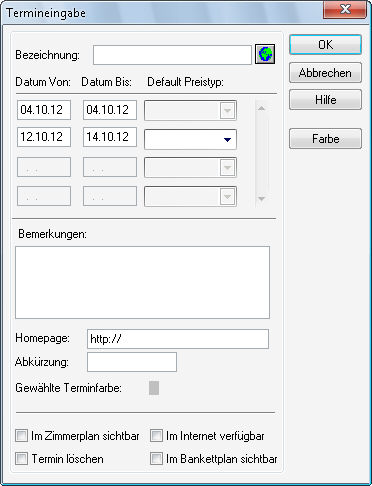Focus the Abkürzung input field
372x486 pixels.
[x=132, y=362]
